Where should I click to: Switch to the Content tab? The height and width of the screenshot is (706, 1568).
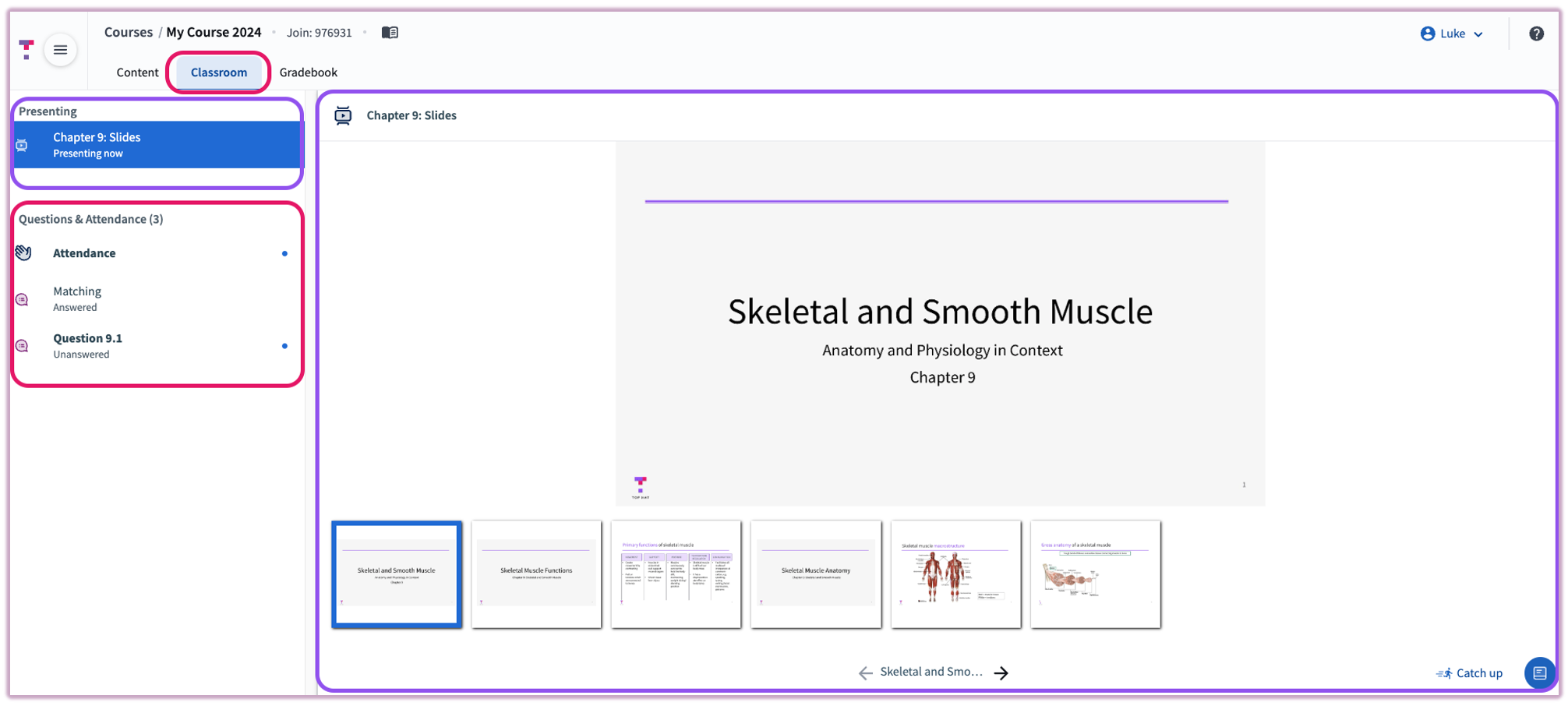(x=137, y=72)
